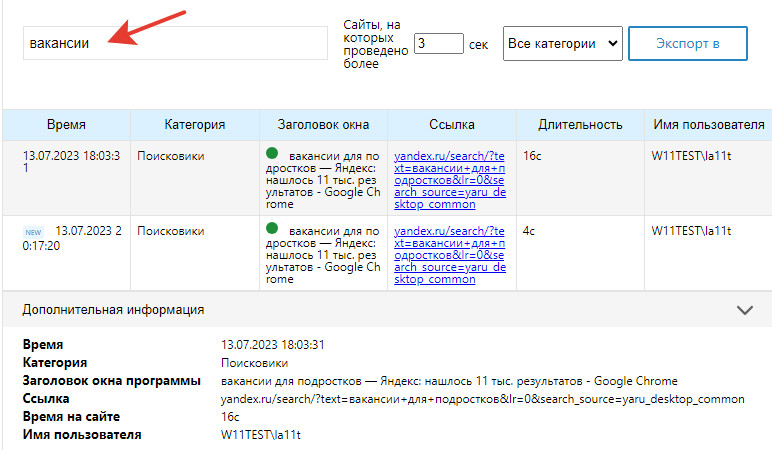Click the details "Поисковики" category value
Viewport: 772px width, 450px height.
point(255,363)
